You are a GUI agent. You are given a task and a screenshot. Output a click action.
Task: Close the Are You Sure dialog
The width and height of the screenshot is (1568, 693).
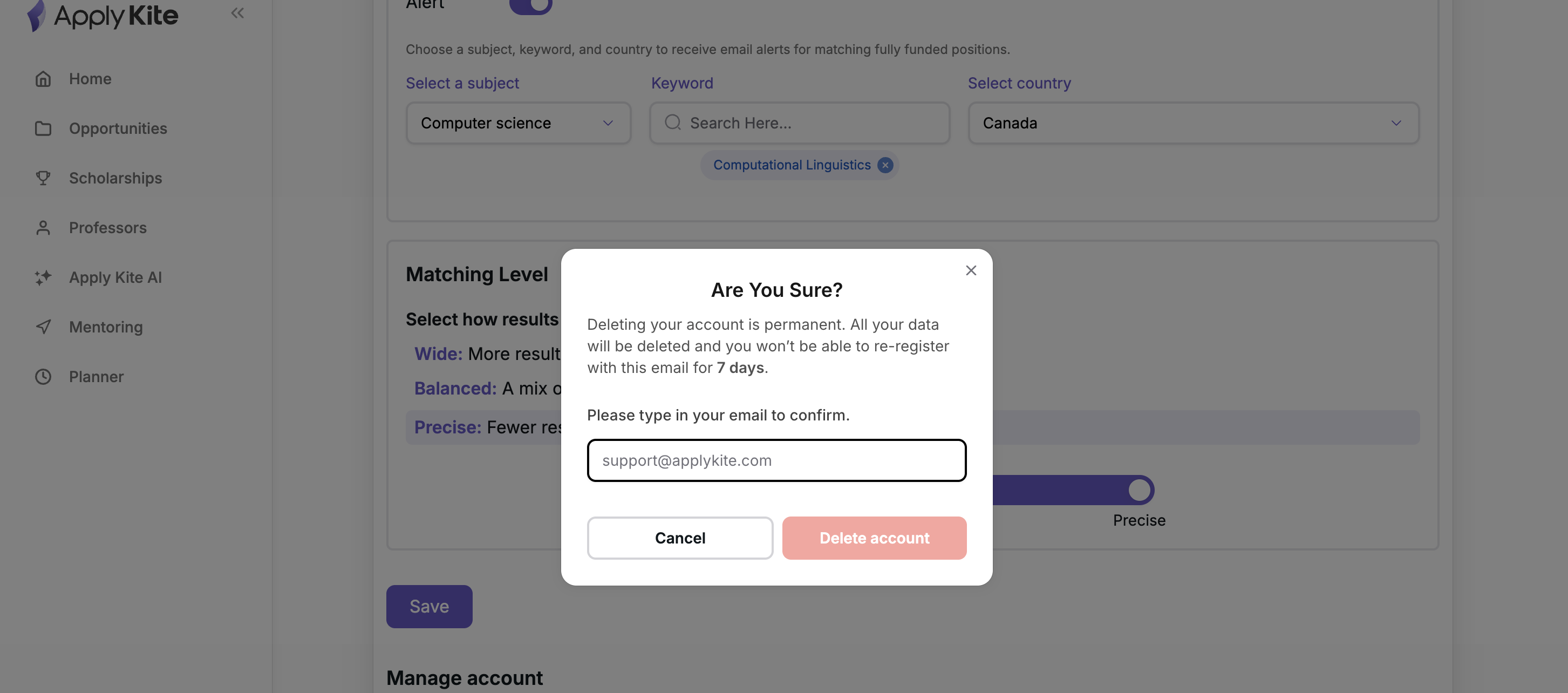pos(971,270)
